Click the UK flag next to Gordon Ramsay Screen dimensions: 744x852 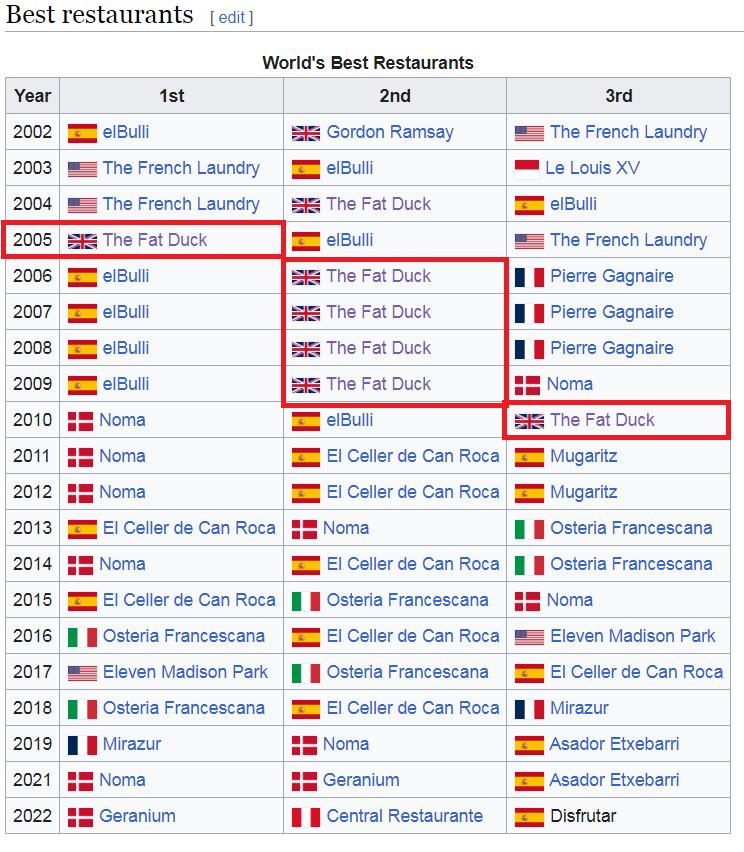tap(305, 133)
